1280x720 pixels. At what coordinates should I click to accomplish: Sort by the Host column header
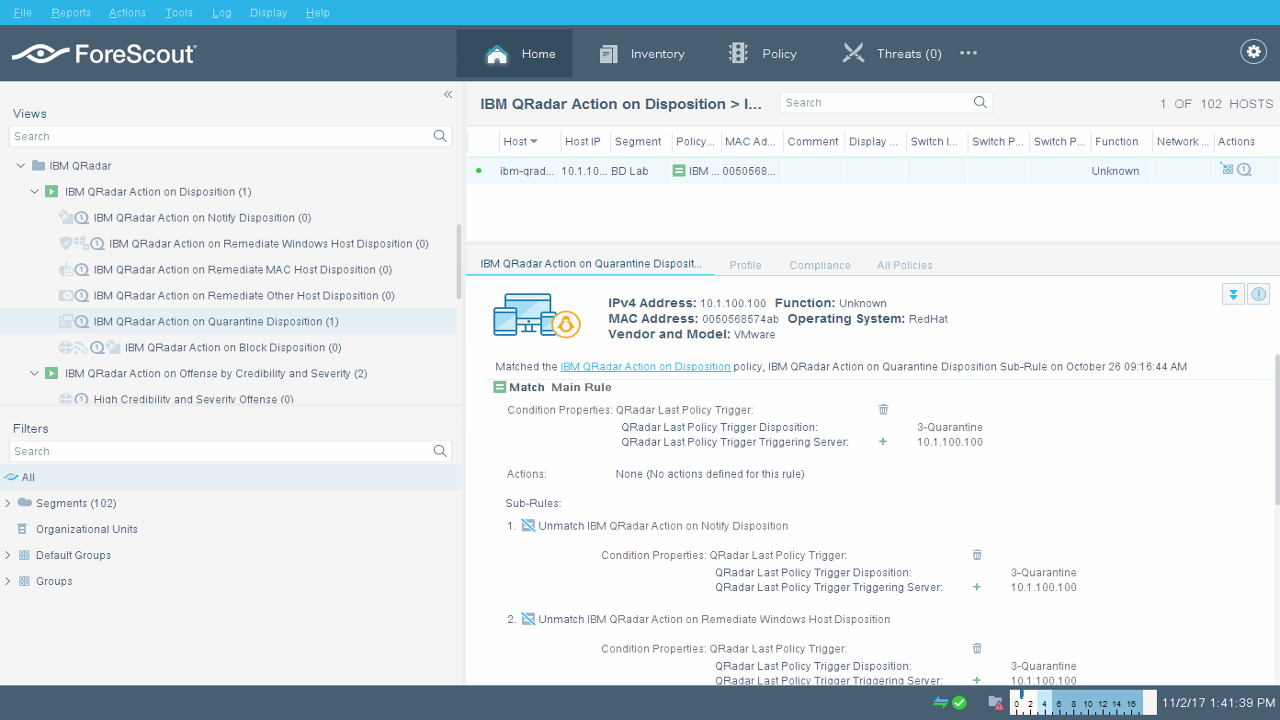tap(521, 142)
